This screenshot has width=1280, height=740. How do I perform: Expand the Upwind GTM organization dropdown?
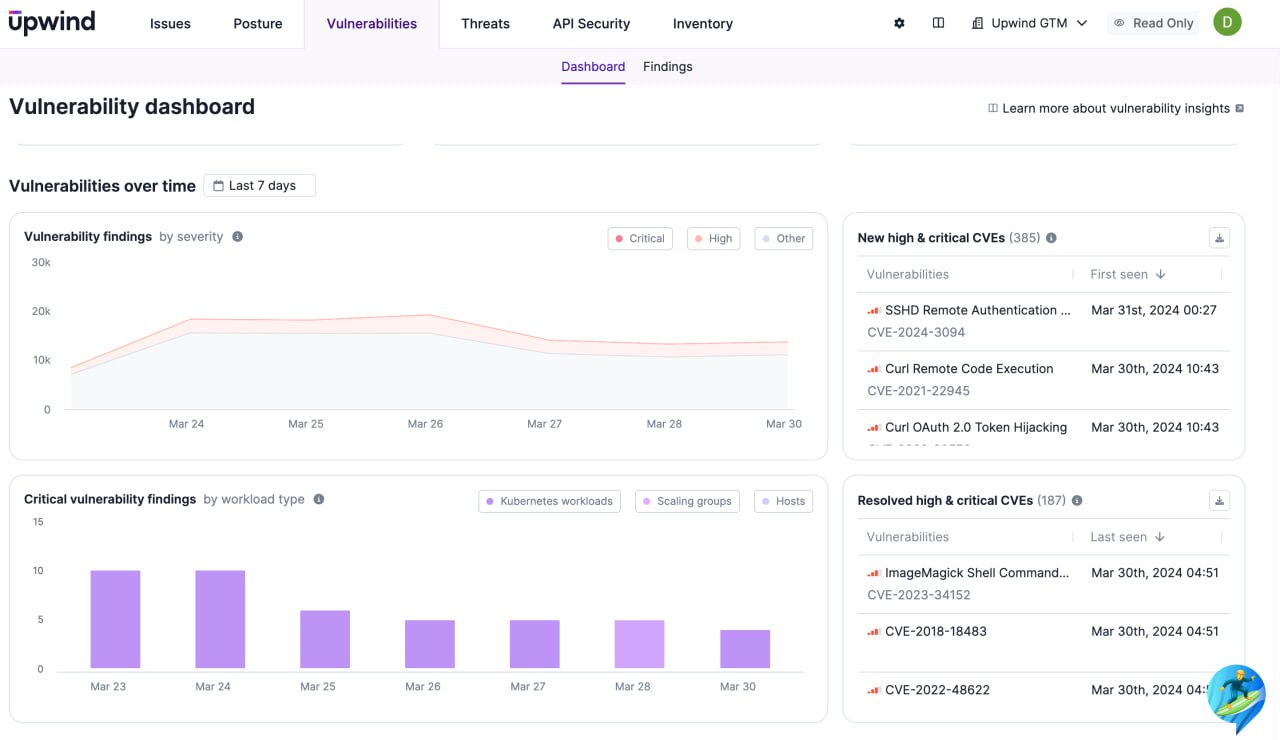(1029, 23)
